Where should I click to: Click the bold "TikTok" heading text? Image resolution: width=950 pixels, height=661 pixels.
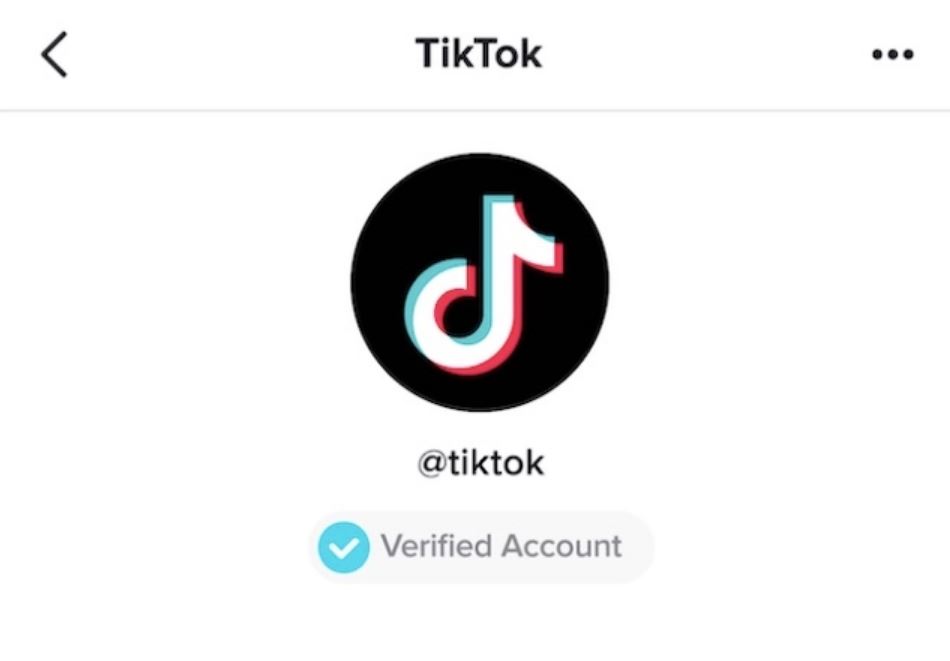click(479, 53)
